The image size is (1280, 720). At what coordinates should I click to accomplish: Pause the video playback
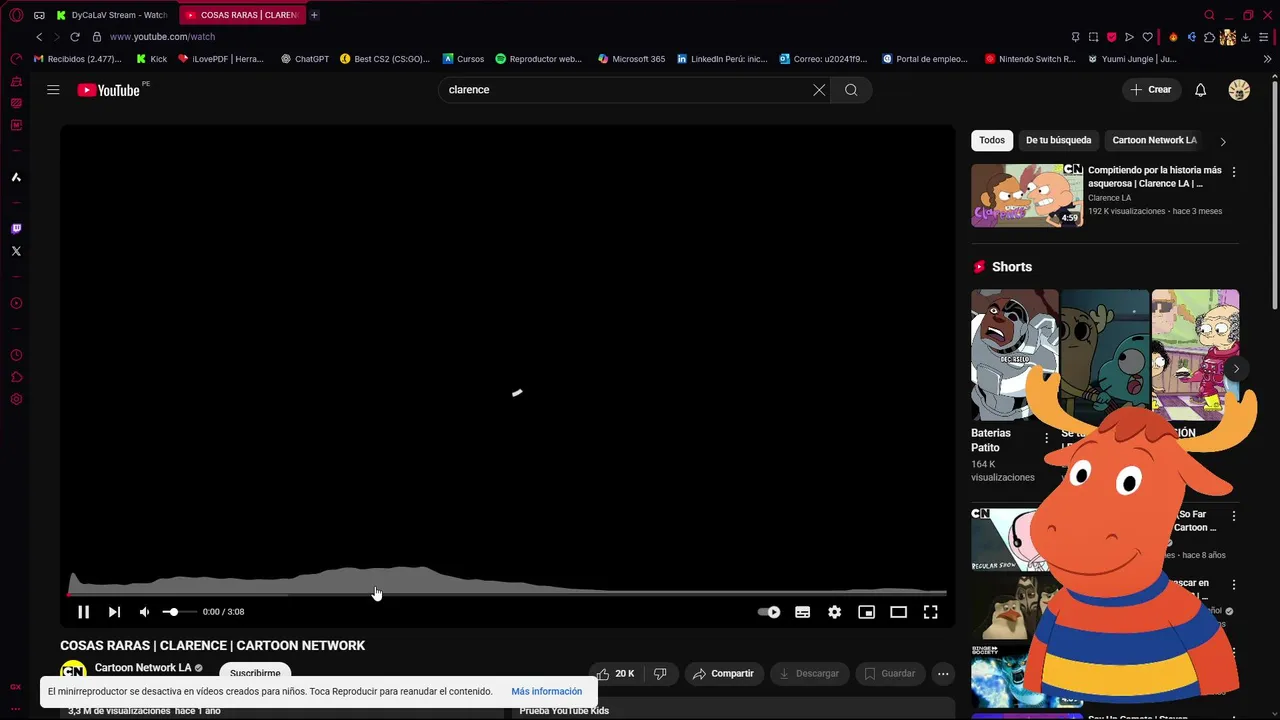click(x=83, y=612)
